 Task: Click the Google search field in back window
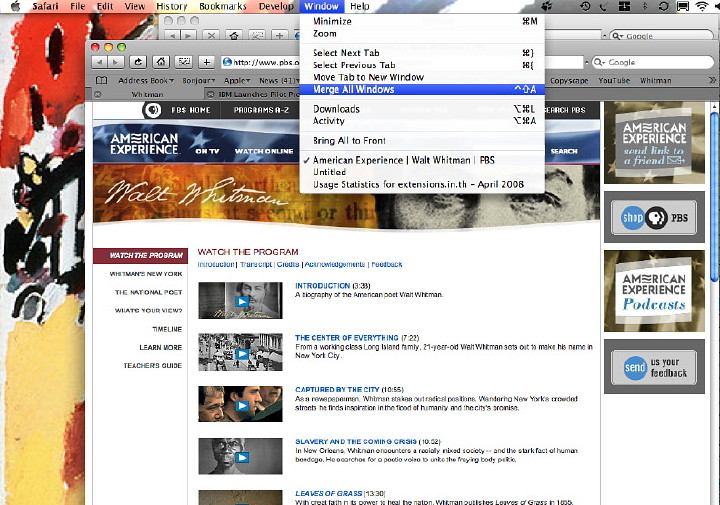coord(662,35)
